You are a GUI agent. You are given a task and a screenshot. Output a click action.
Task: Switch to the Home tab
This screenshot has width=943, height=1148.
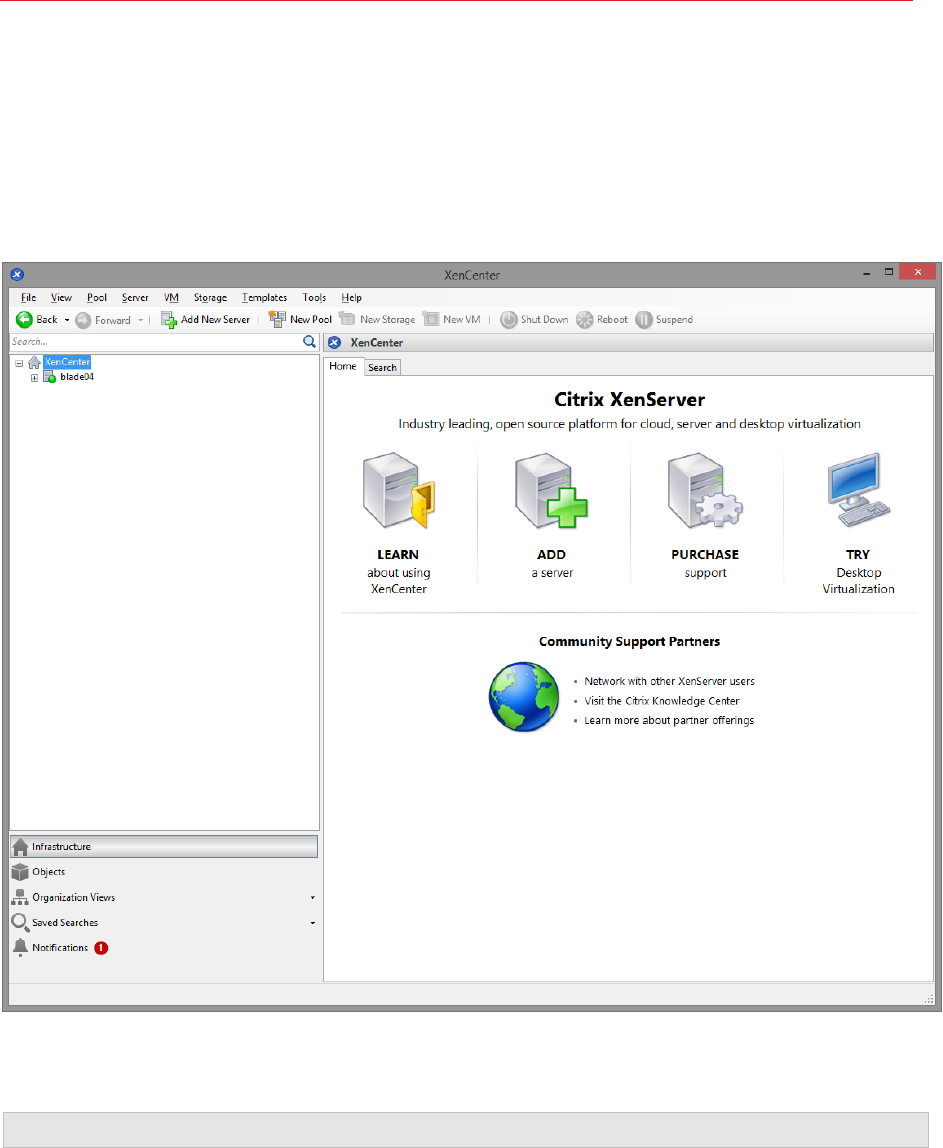(343, 366)
